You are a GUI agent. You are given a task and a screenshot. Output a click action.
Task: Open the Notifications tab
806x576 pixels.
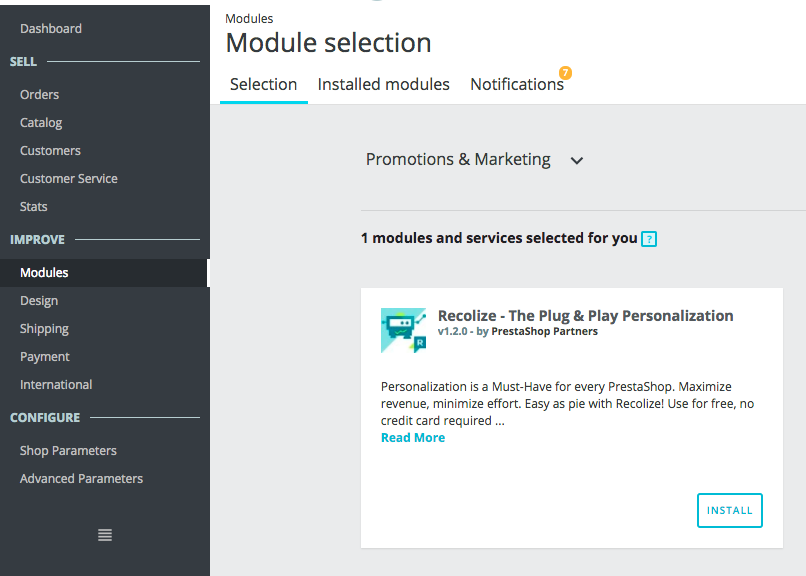click(x=517, y=84)
